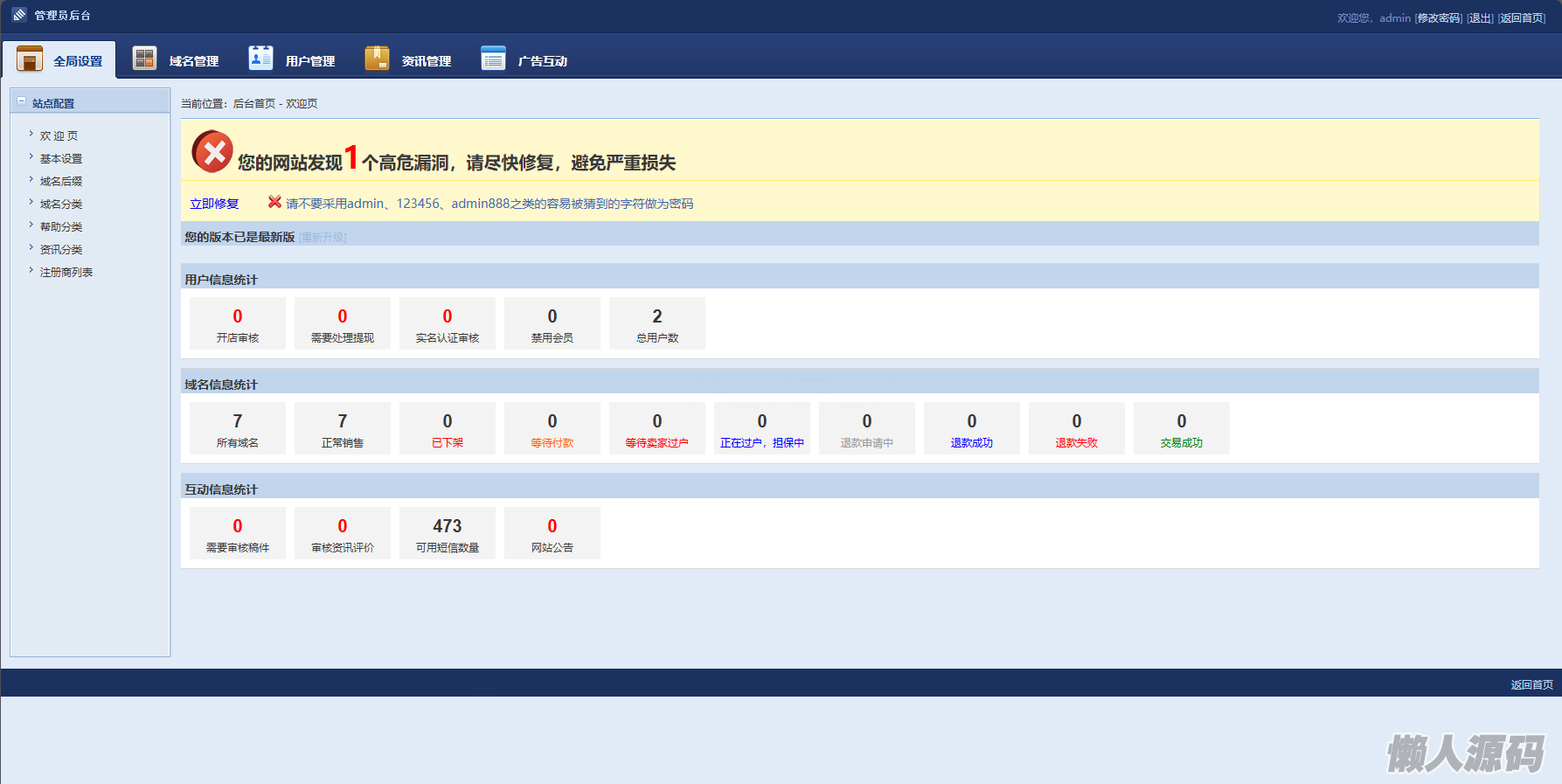
Task: Collapse the 站点配置 sidebar section
Action: click(x=22, y=101)
